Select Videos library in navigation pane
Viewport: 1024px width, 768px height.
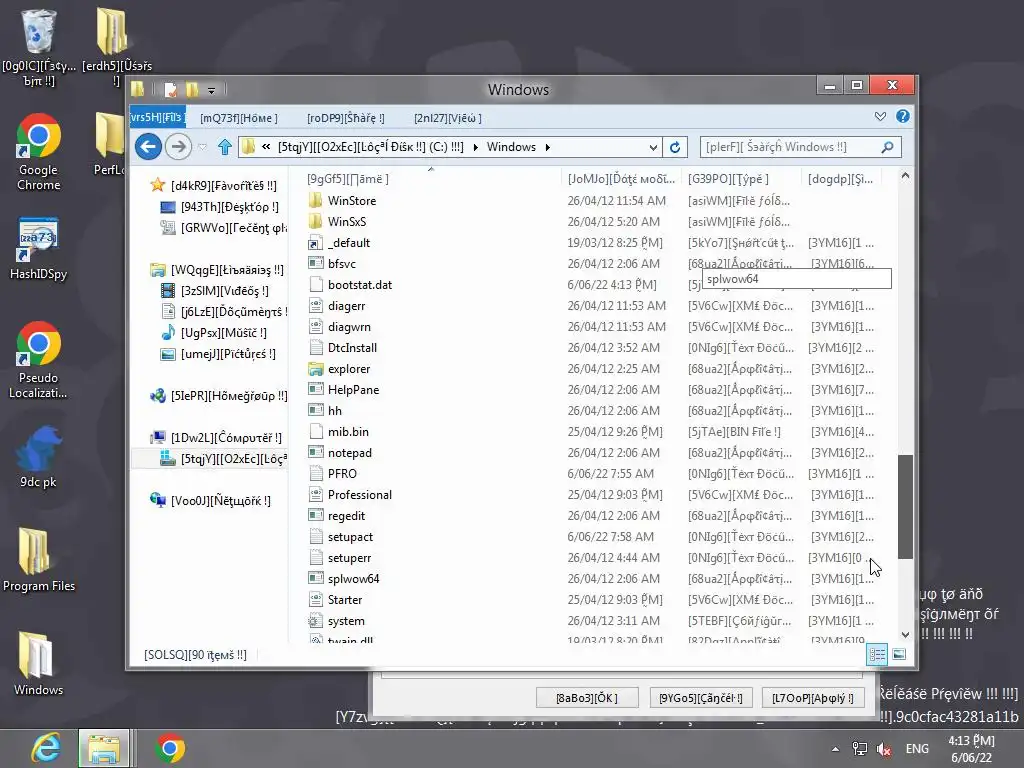coord(214,291)
